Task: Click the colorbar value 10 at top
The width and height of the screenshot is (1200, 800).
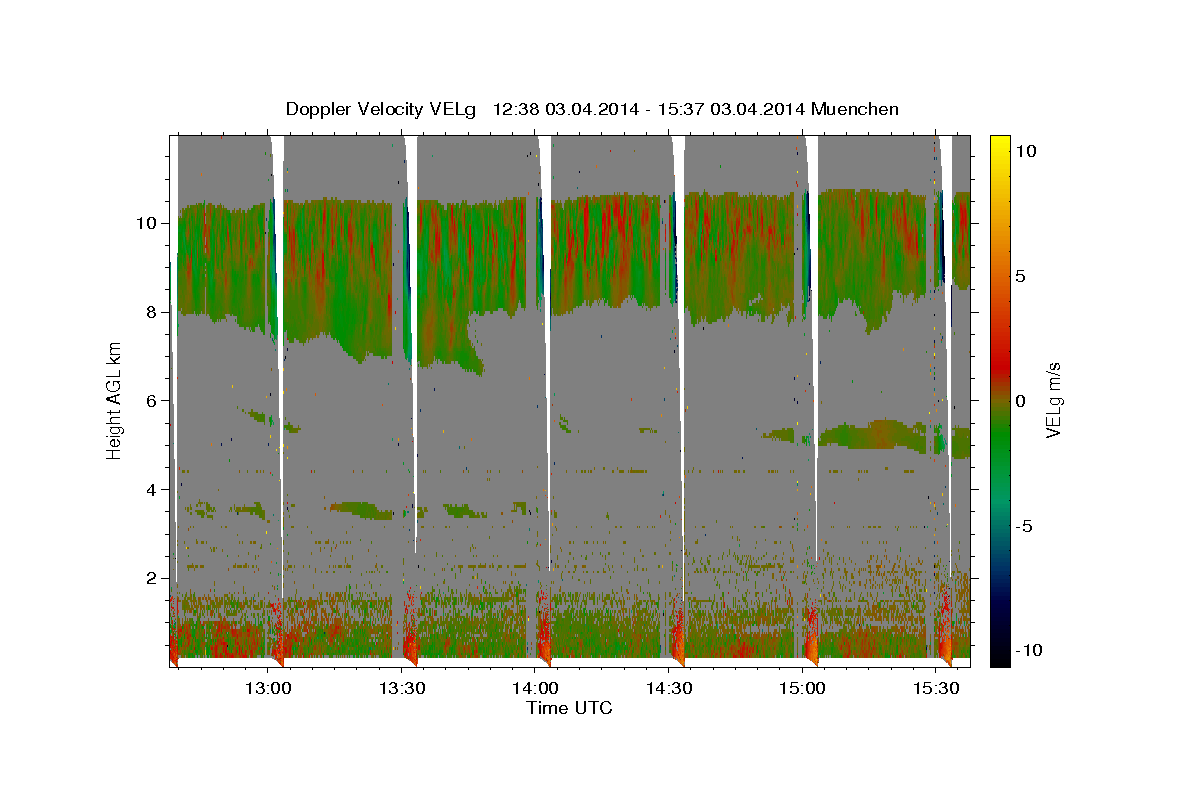Action: pyautogui.click(x=1026, y=151)
